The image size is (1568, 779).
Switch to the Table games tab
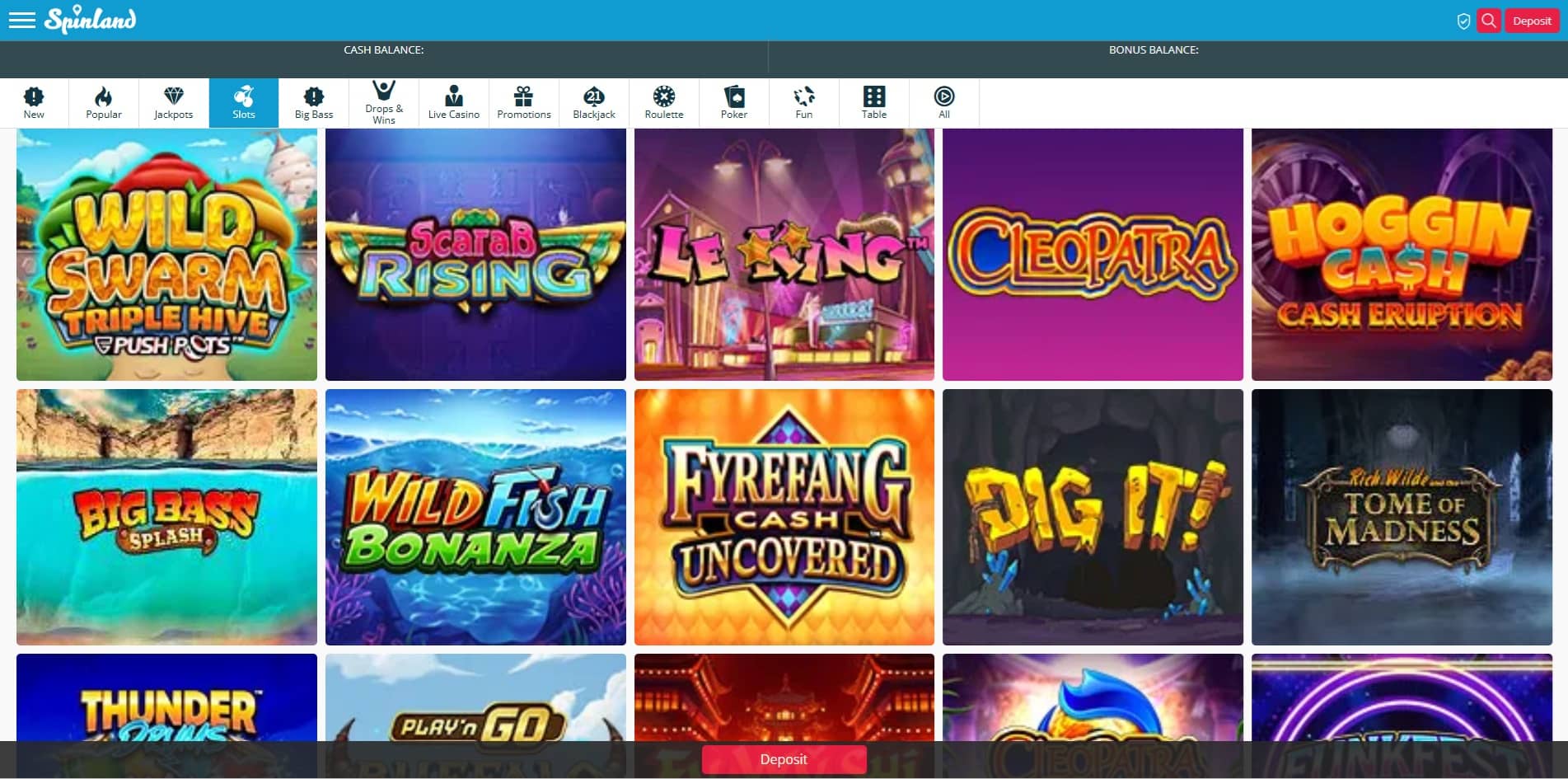click(x=873, y=103)
